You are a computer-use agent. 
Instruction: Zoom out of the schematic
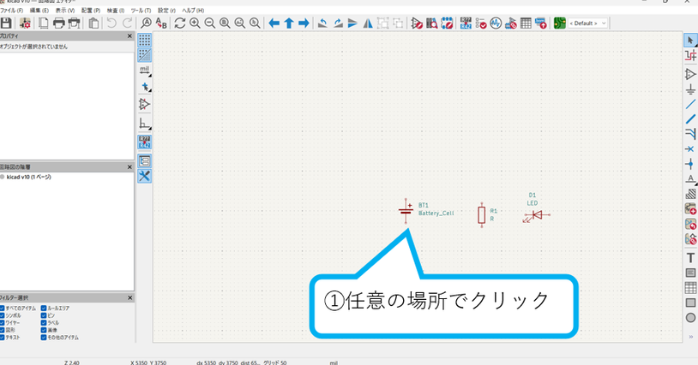point(210,23)
